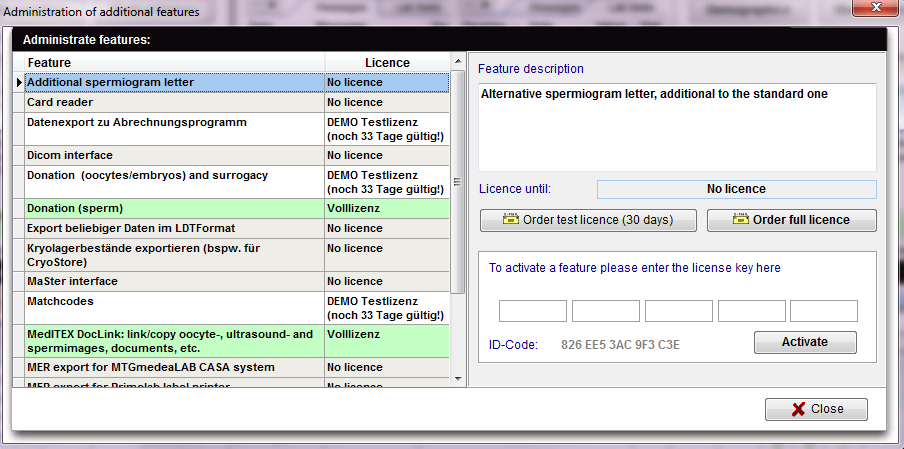
Task: Click the second license key input box
Action: [x=605, y=311]
